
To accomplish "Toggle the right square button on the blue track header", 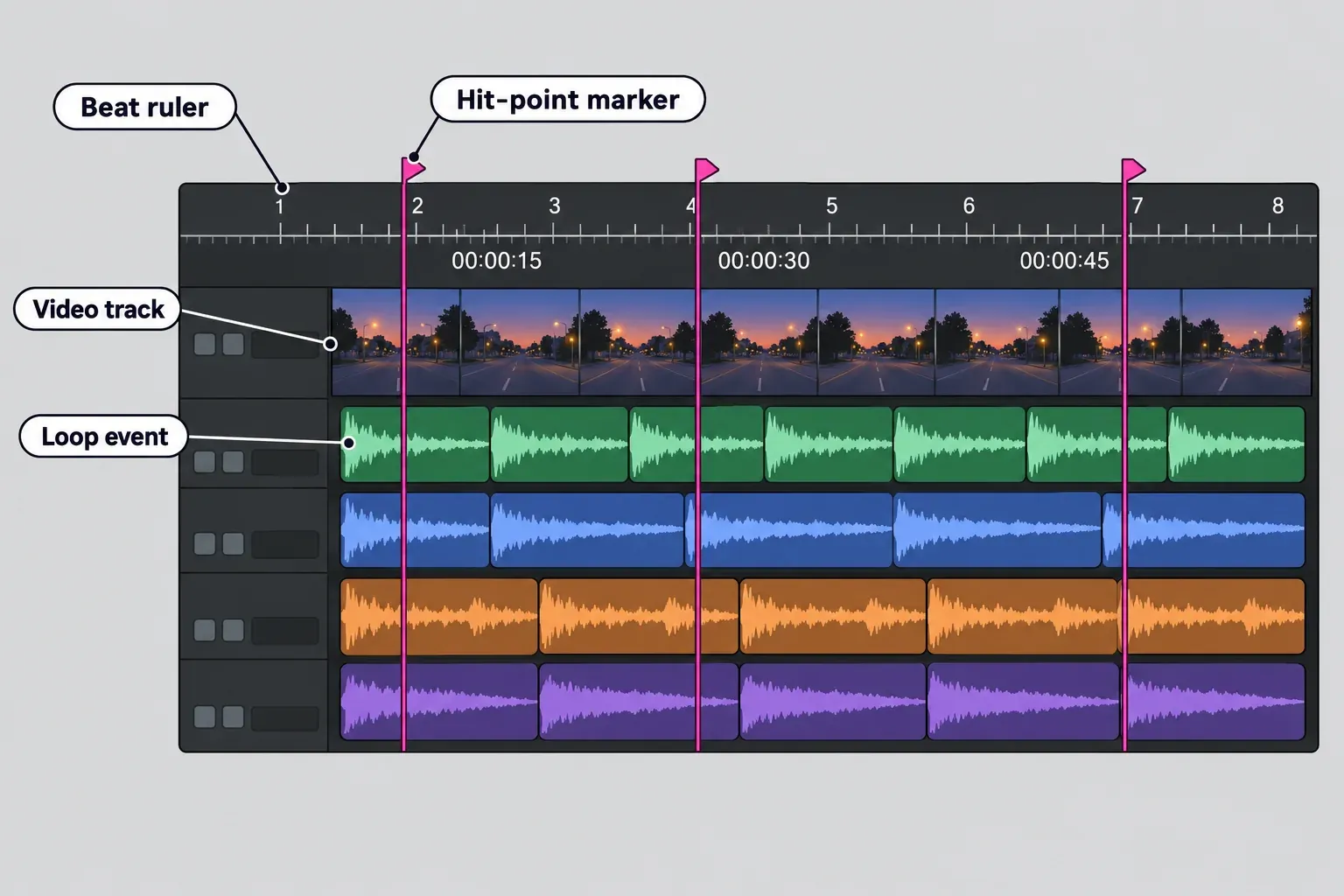I will coord(233,543).
